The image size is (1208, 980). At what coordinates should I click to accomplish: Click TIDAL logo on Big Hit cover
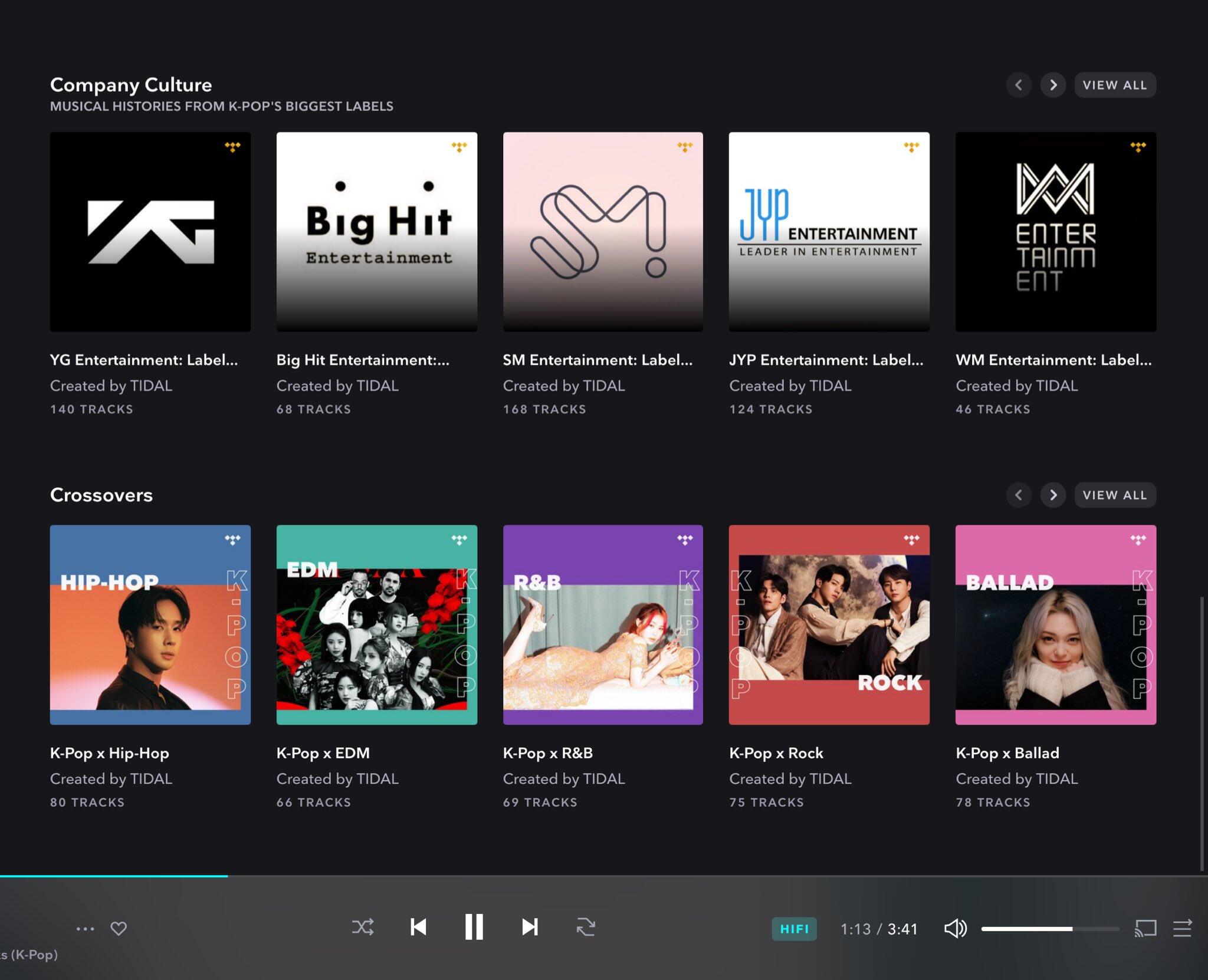point(459,147)
